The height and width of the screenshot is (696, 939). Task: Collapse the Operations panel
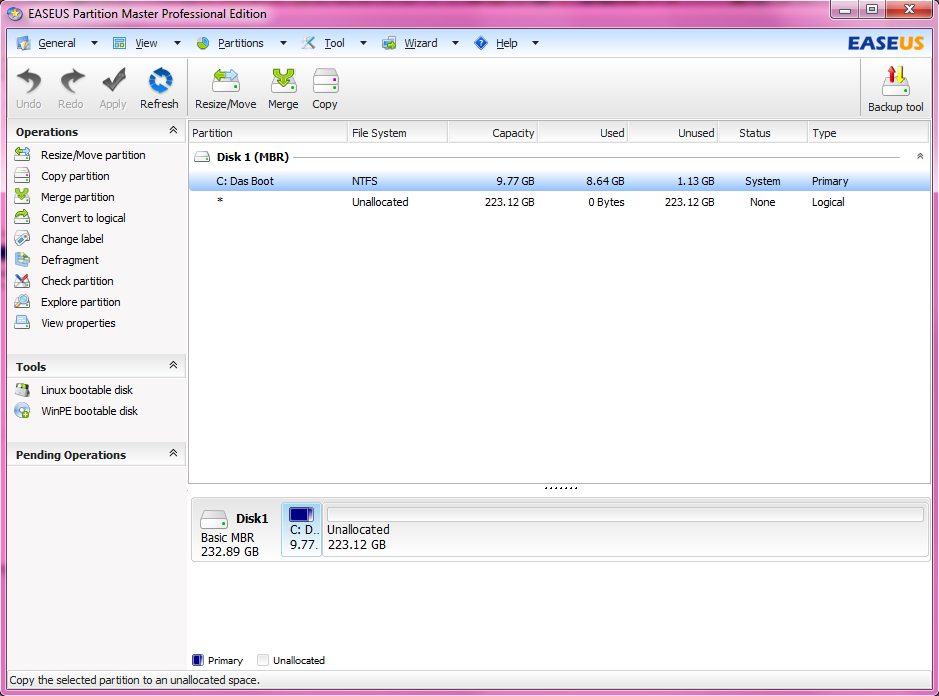[x=173, y=131]
